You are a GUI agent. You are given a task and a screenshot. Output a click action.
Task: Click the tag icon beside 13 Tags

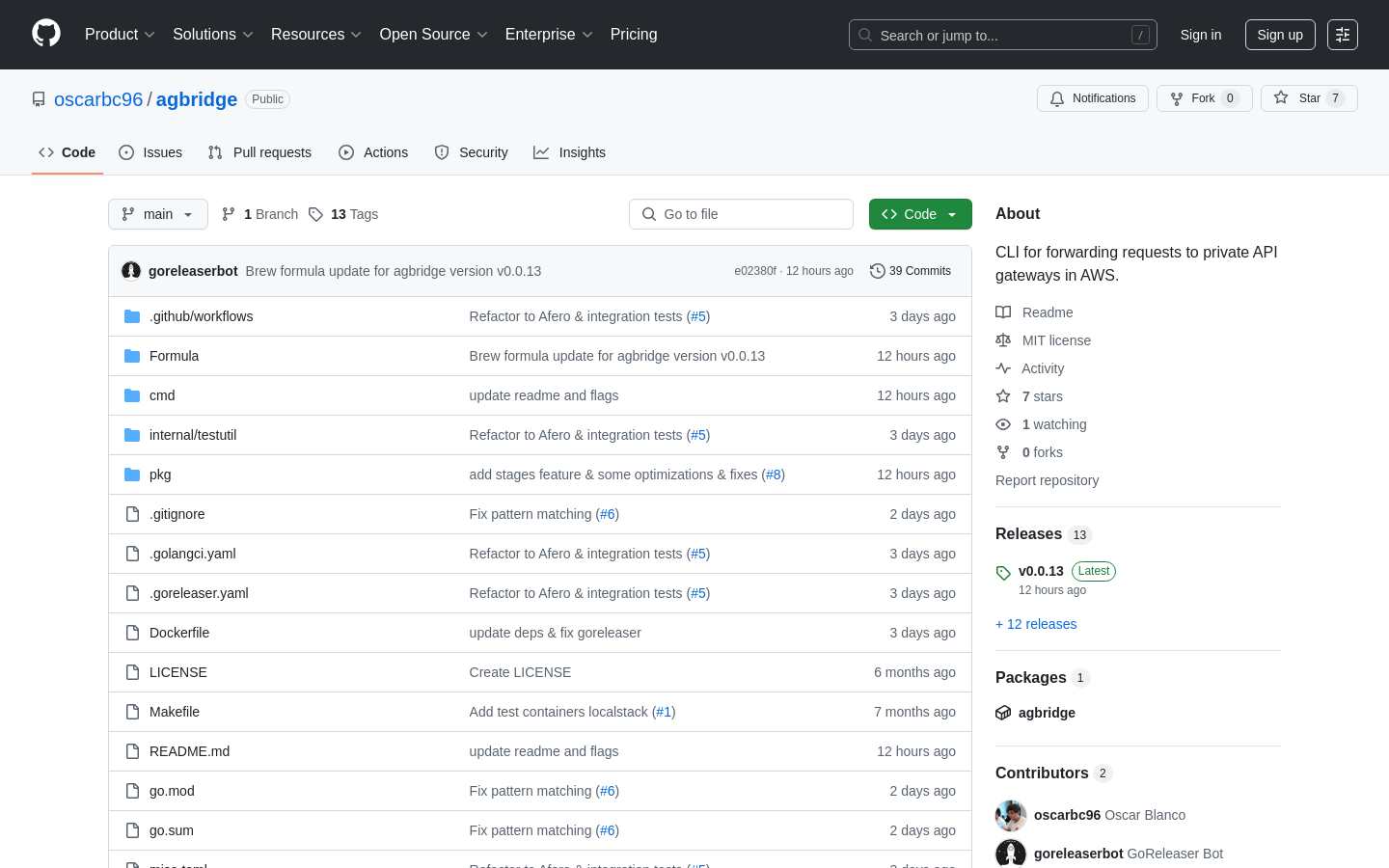(x=315, y=214)
